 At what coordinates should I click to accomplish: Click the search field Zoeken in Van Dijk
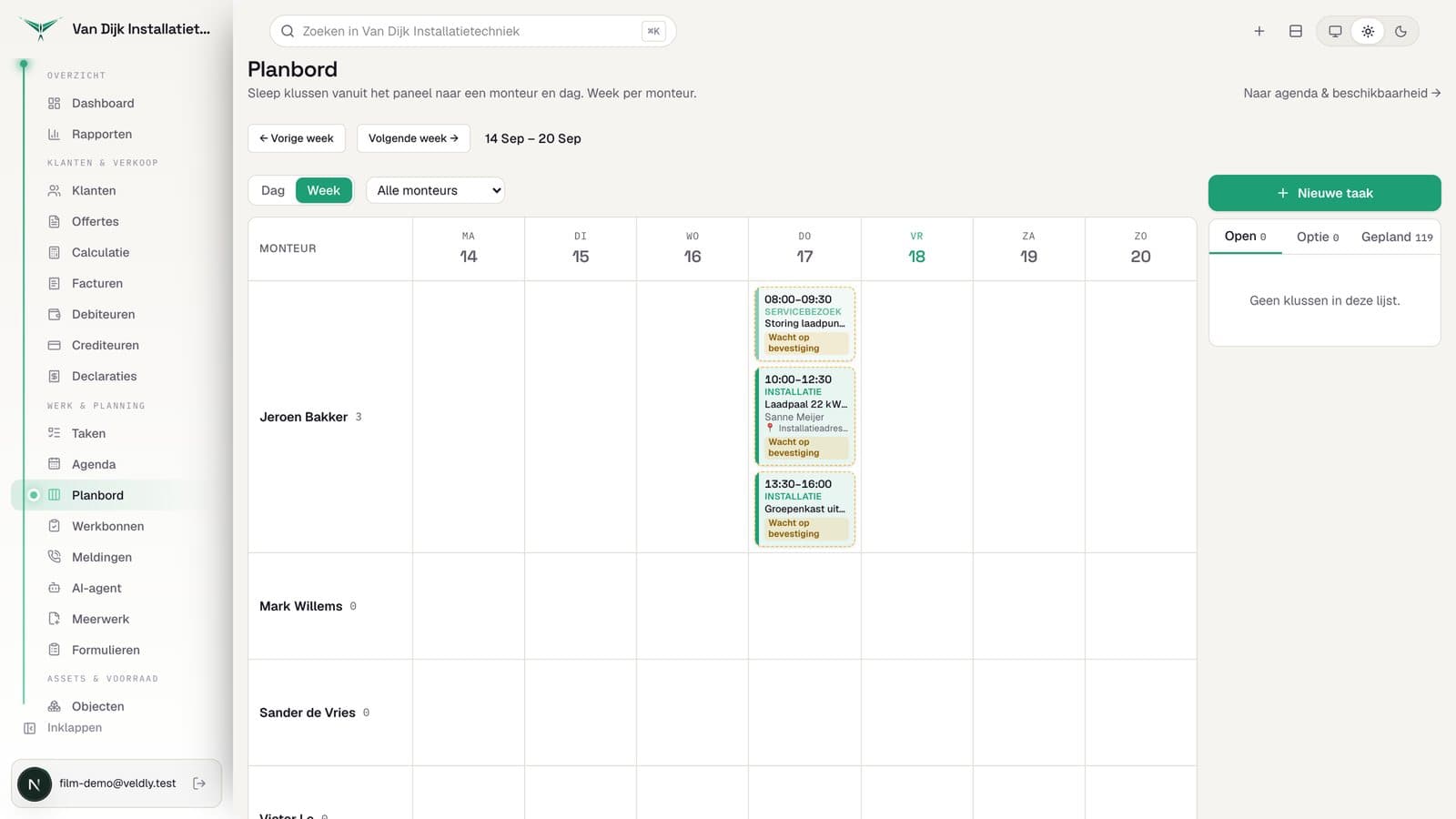click(472, 32)
